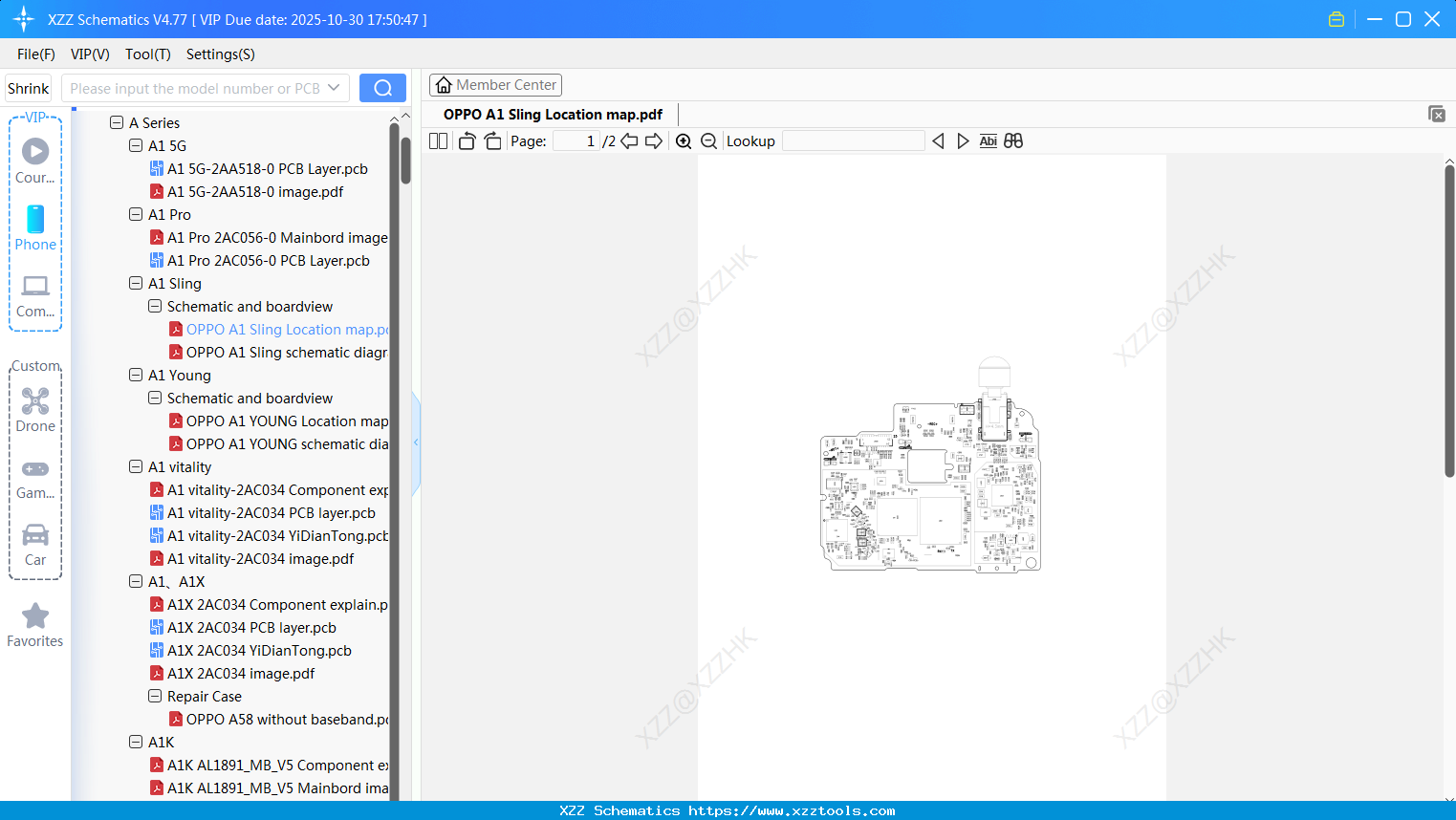Screen dimensions: 1456x820
Task: Rotate the page clockwise
Action: point(492,141)
